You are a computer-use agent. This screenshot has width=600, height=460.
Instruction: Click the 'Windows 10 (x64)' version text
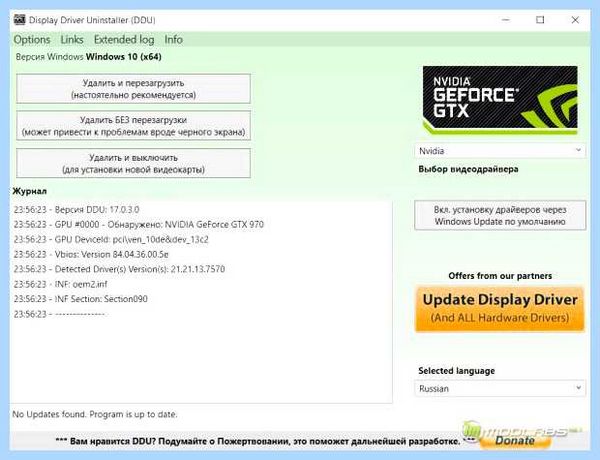(124, 57)
